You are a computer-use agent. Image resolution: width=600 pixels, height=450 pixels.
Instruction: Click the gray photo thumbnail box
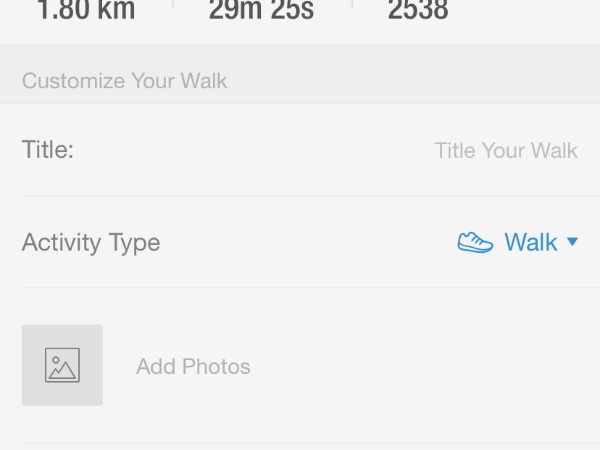pyautogui.click(x=62, y=365)
